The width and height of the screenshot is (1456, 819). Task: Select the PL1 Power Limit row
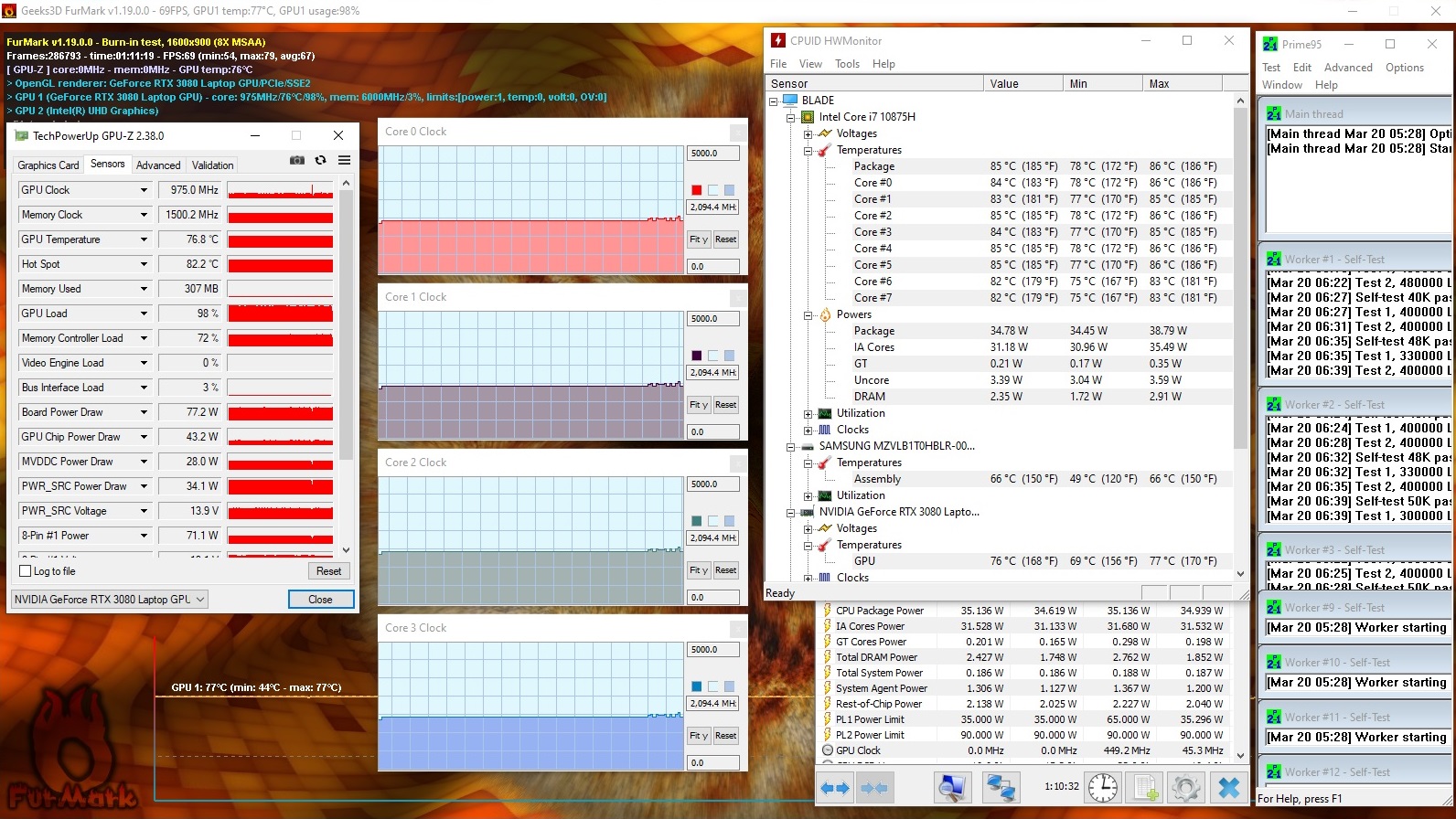[x=1022, y=719]
